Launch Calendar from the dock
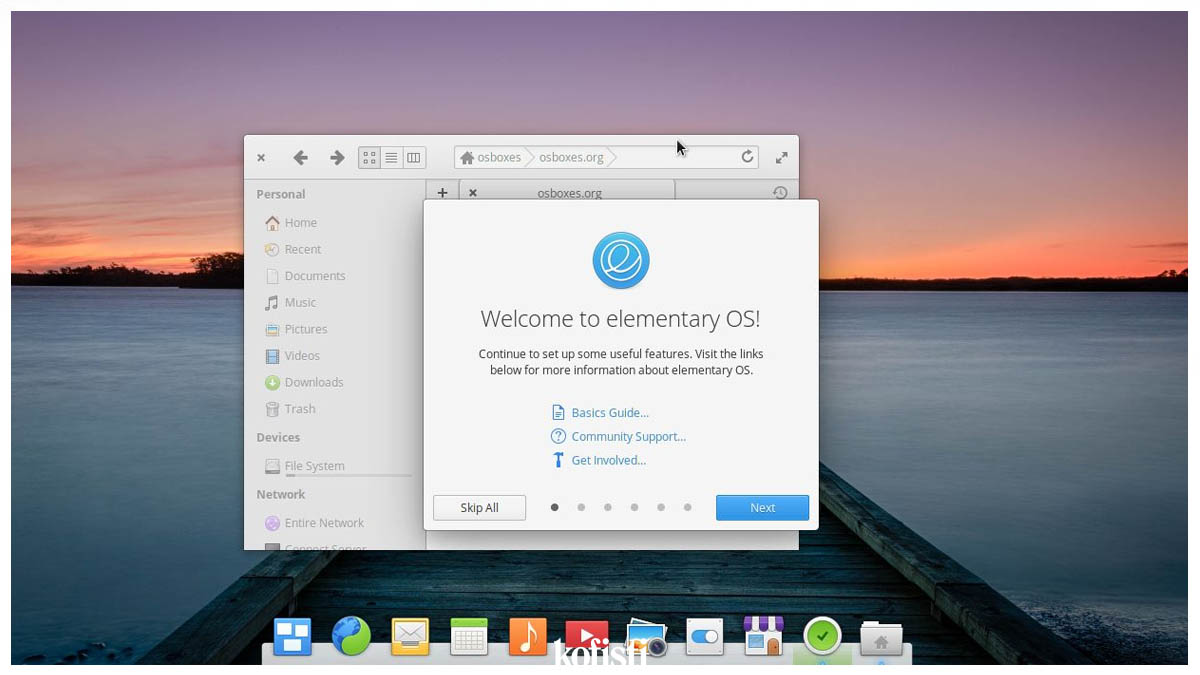 tap(469, 636)
